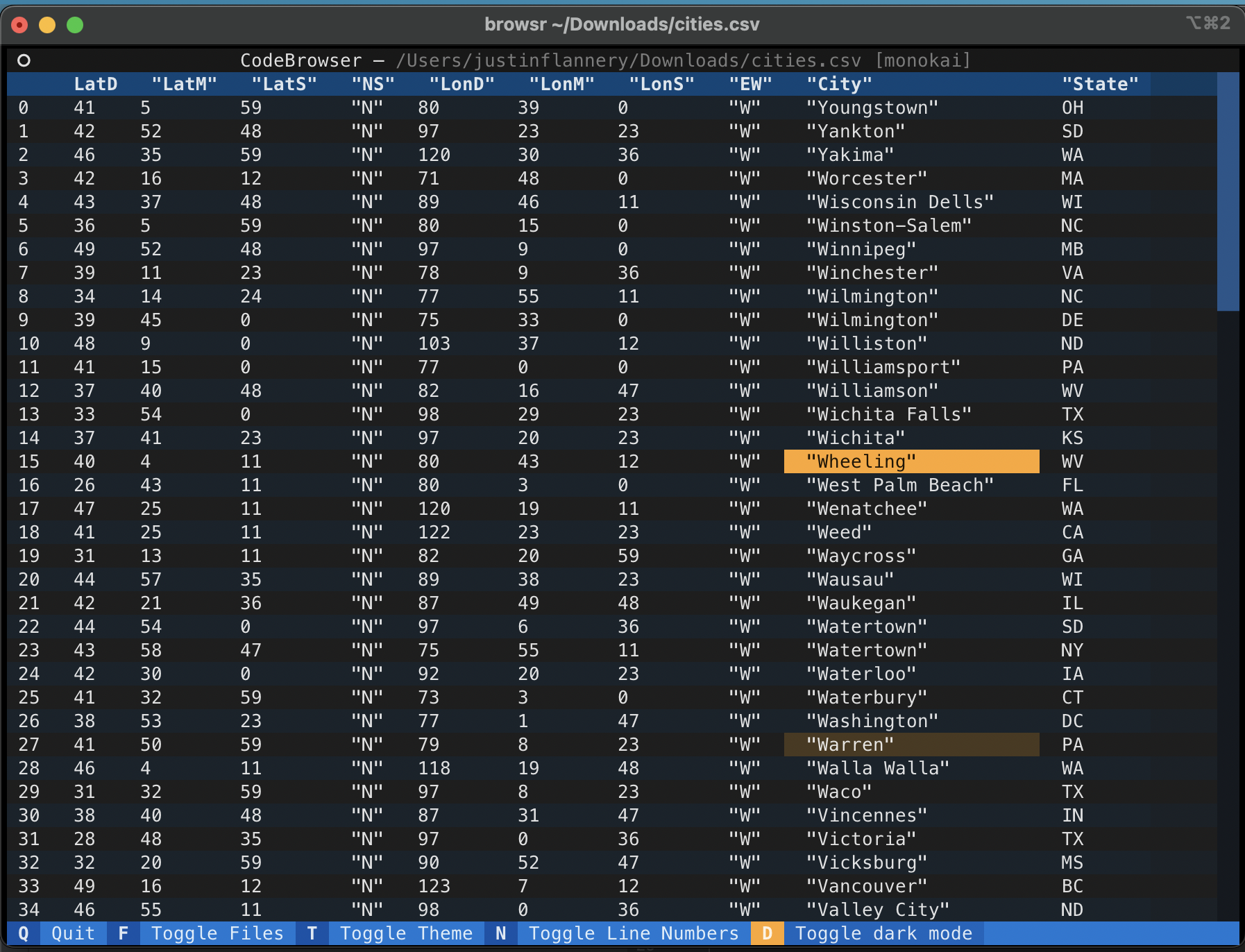Click the circle icon in the CodeBrowser header
1245x952 pixels.
(x=24, y=60)
